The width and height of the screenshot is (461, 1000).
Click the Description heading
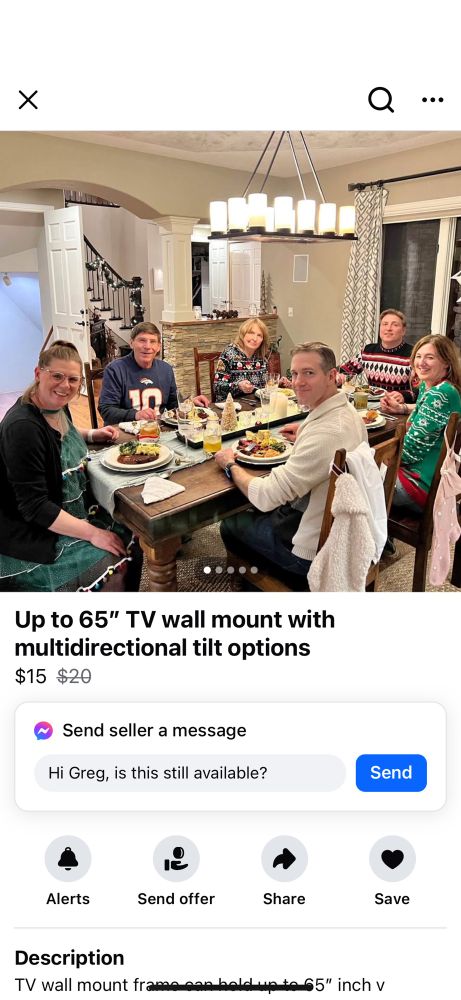click(70, 958)
